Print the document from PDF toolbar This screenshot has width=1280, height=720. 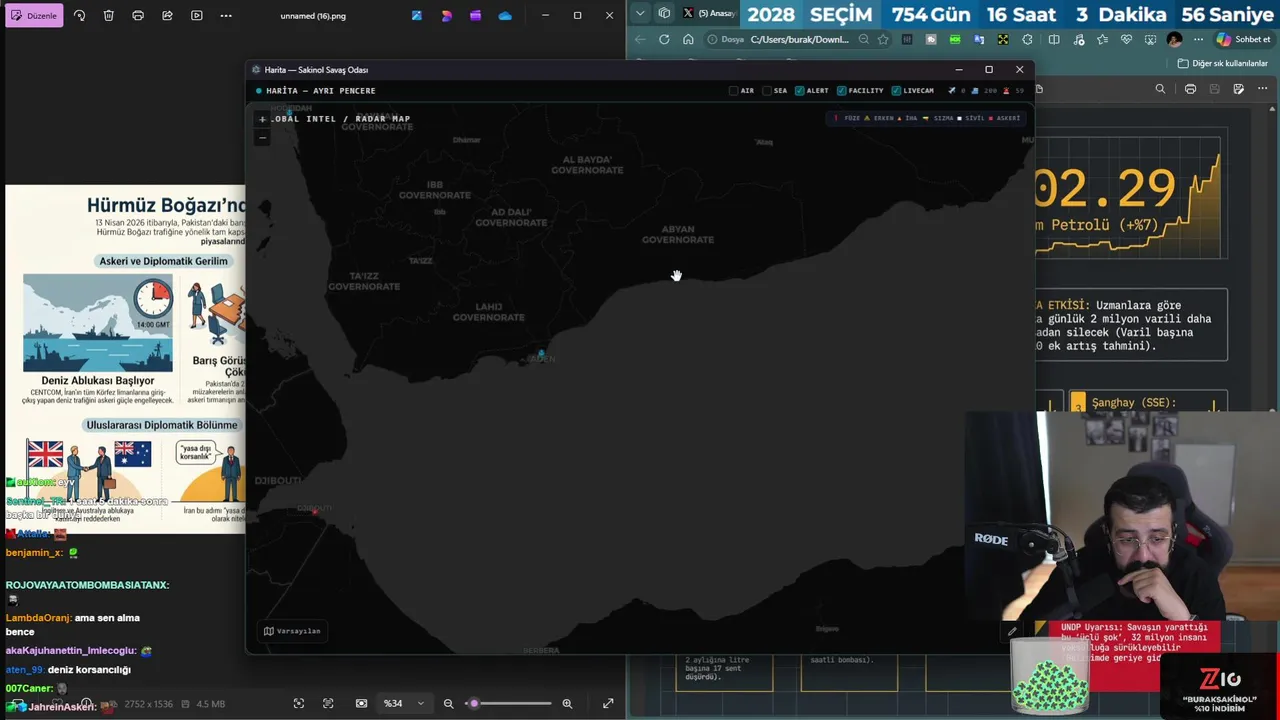click(1190, 89)
